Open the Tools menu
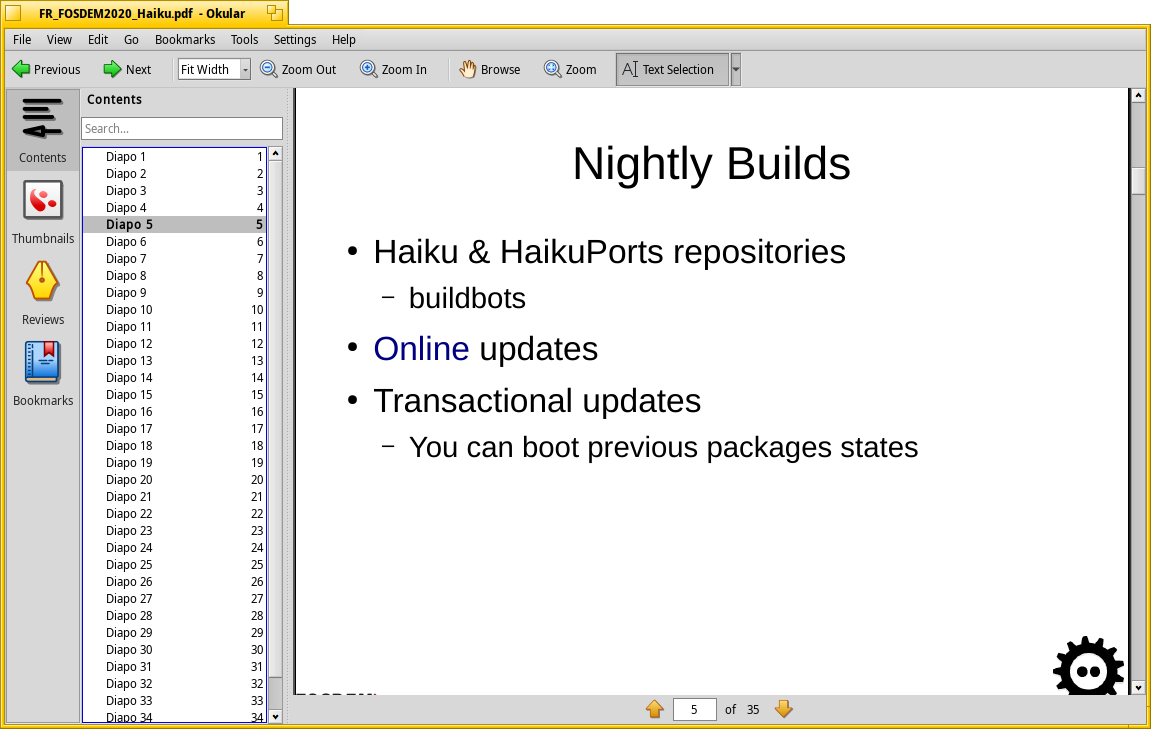The width and height of the screenshot is (1151, 729). pyautogui.click(x=244, y=40)
